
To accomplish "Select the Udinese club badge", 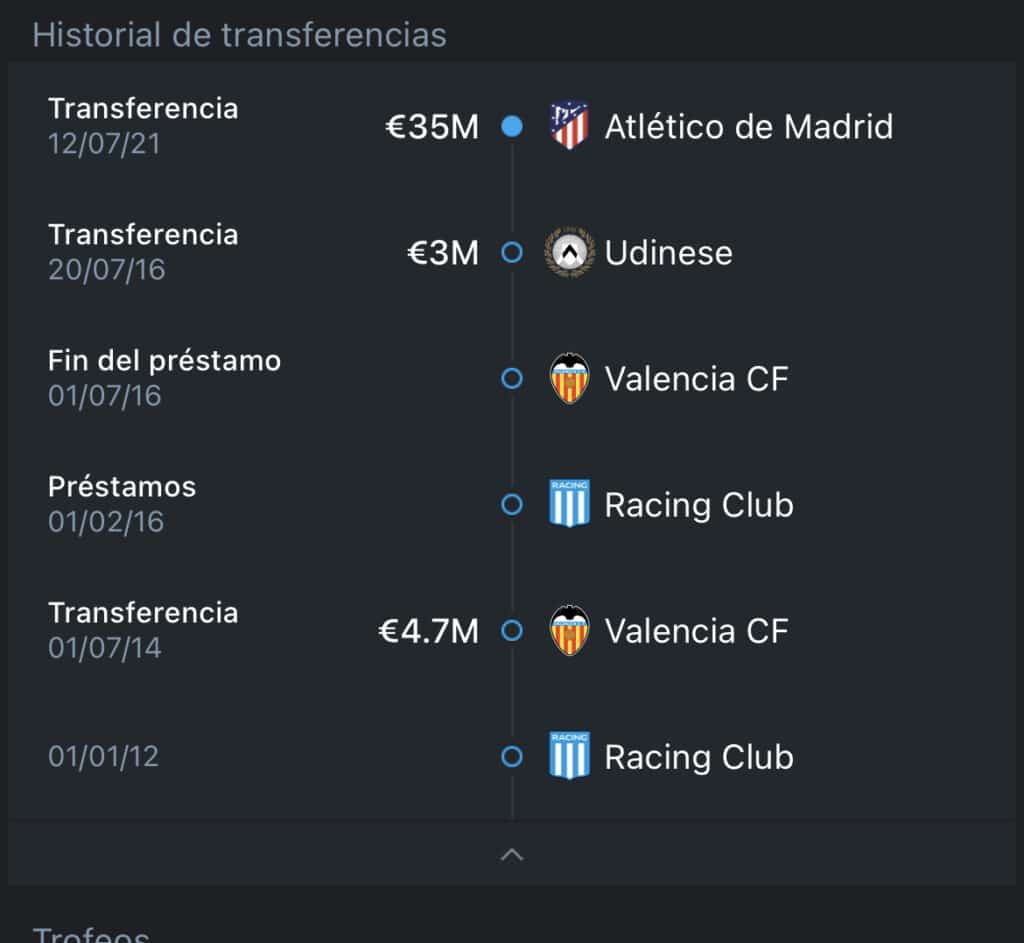I will point(568,252).
